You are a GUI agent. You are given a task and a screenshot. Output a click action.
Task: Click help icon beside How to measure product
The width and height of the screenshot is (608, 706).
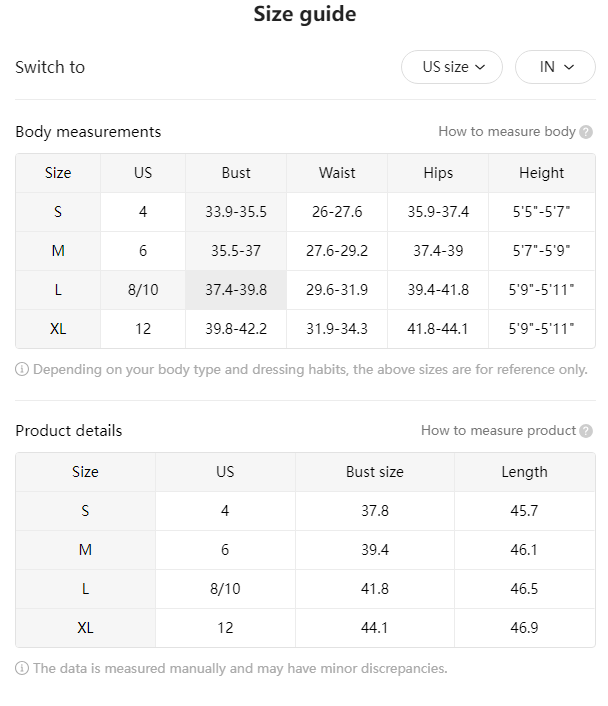click(586, 431)
